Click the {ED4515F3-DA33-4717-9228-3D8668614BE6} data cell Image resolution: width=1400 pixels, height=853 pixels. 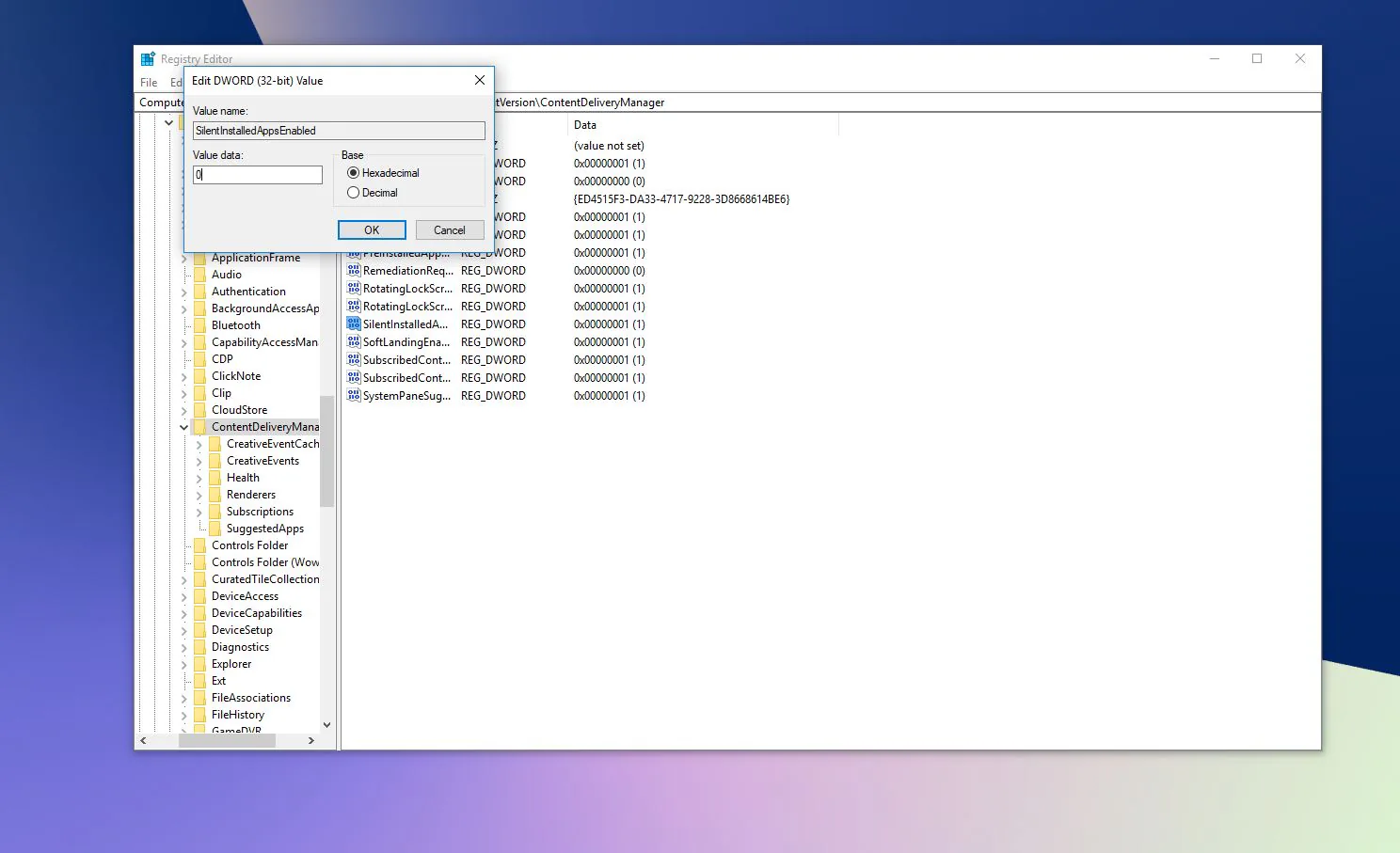click(682, 199)
